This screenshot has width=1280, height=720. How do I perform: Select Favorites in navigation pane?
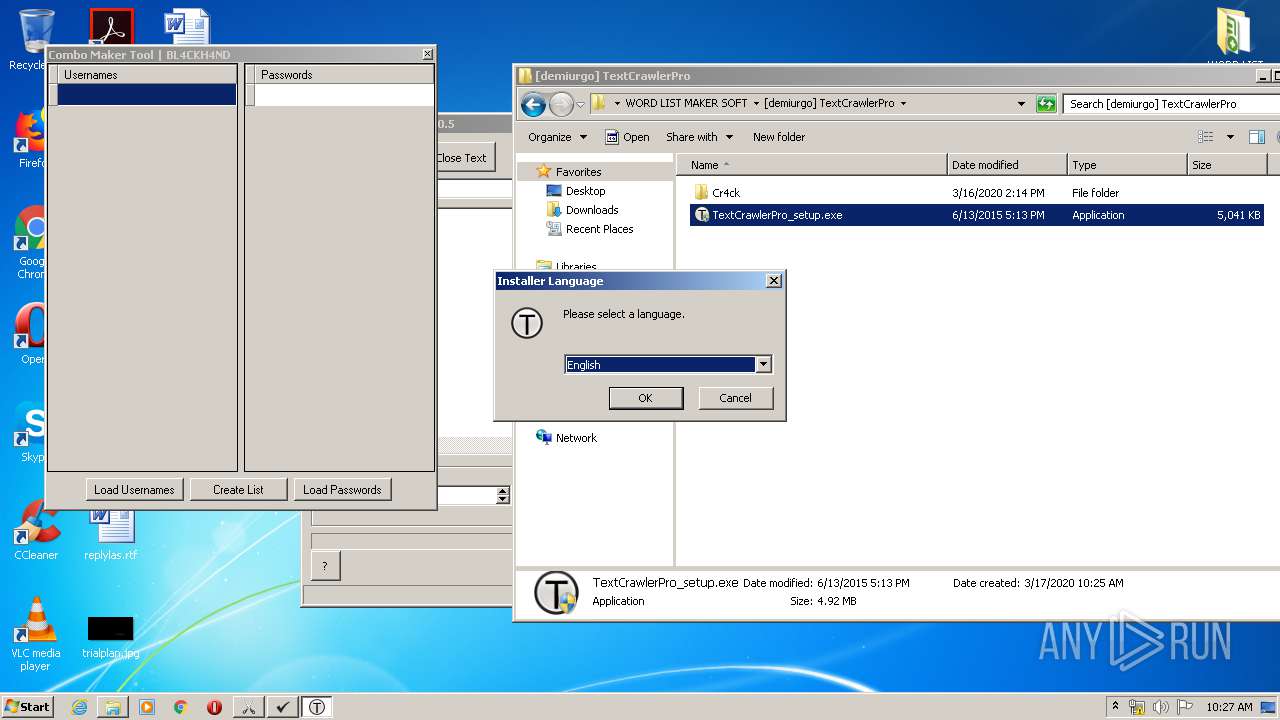[578, 172]
